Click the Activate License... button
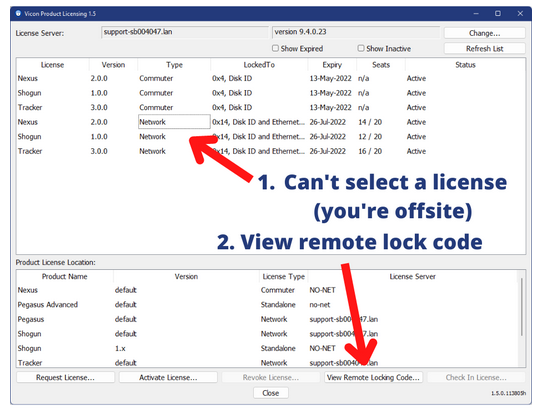538x412 pixels. [168, 377]
